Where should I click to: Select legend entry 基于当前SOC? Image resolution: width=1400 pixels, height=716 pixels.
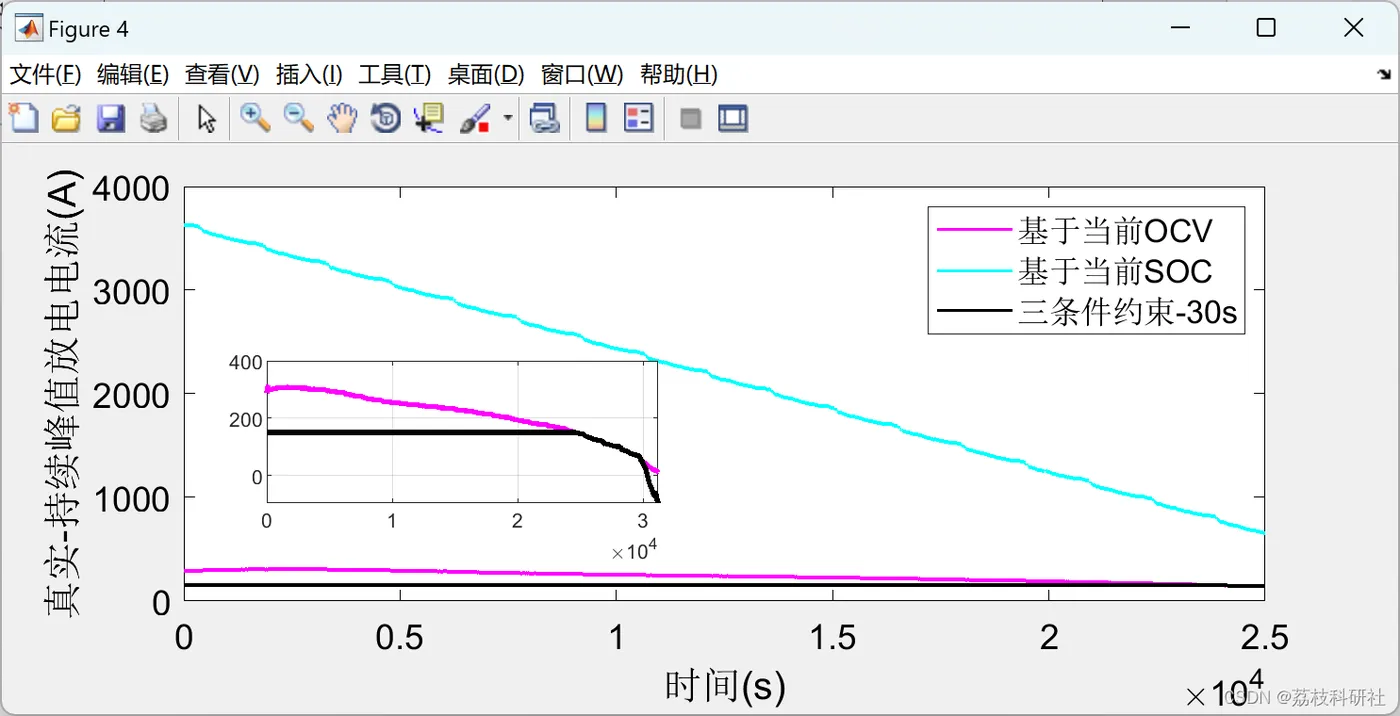coord(1115,271)
